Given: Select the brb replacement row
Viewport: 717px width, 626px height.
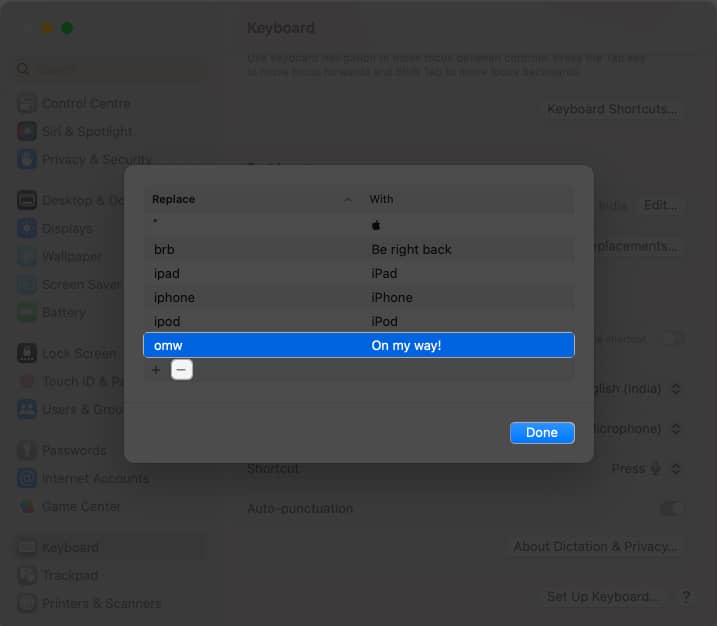Looking at the screenshot, I should click(358, 250).
